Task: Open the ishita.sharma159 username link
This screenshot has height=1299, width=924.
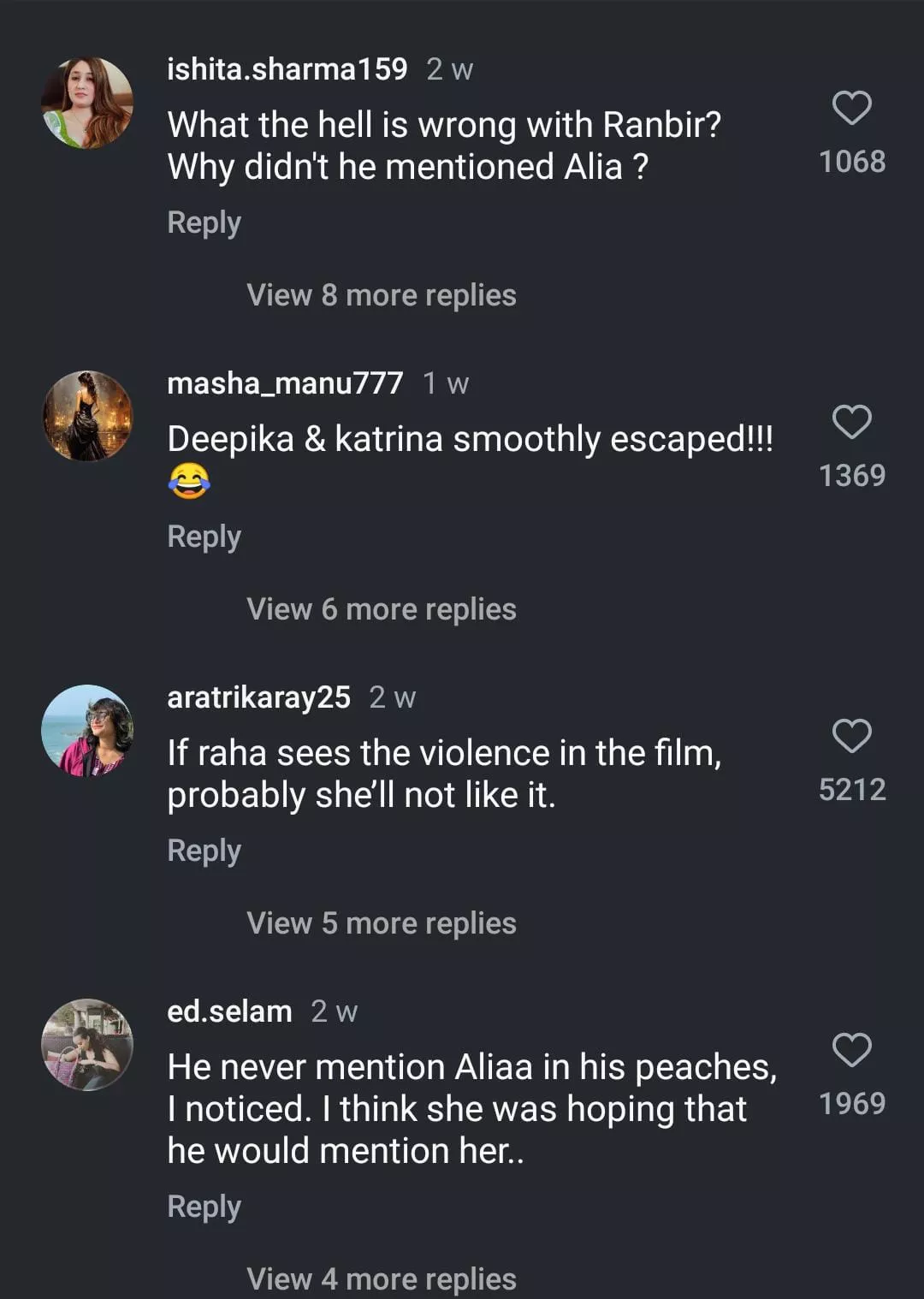Action: (x=287, y=69)
